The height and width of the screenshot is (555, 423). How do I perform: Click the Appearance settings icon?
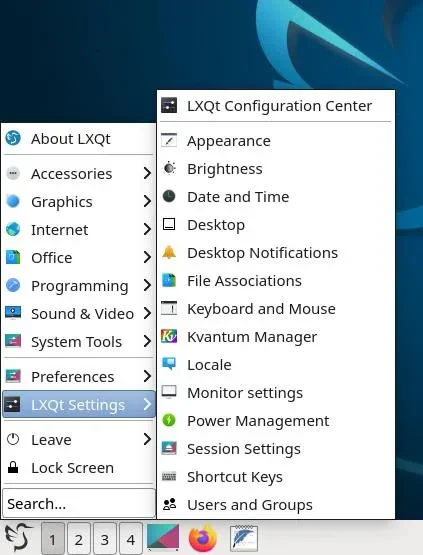[x=169, y=140]
